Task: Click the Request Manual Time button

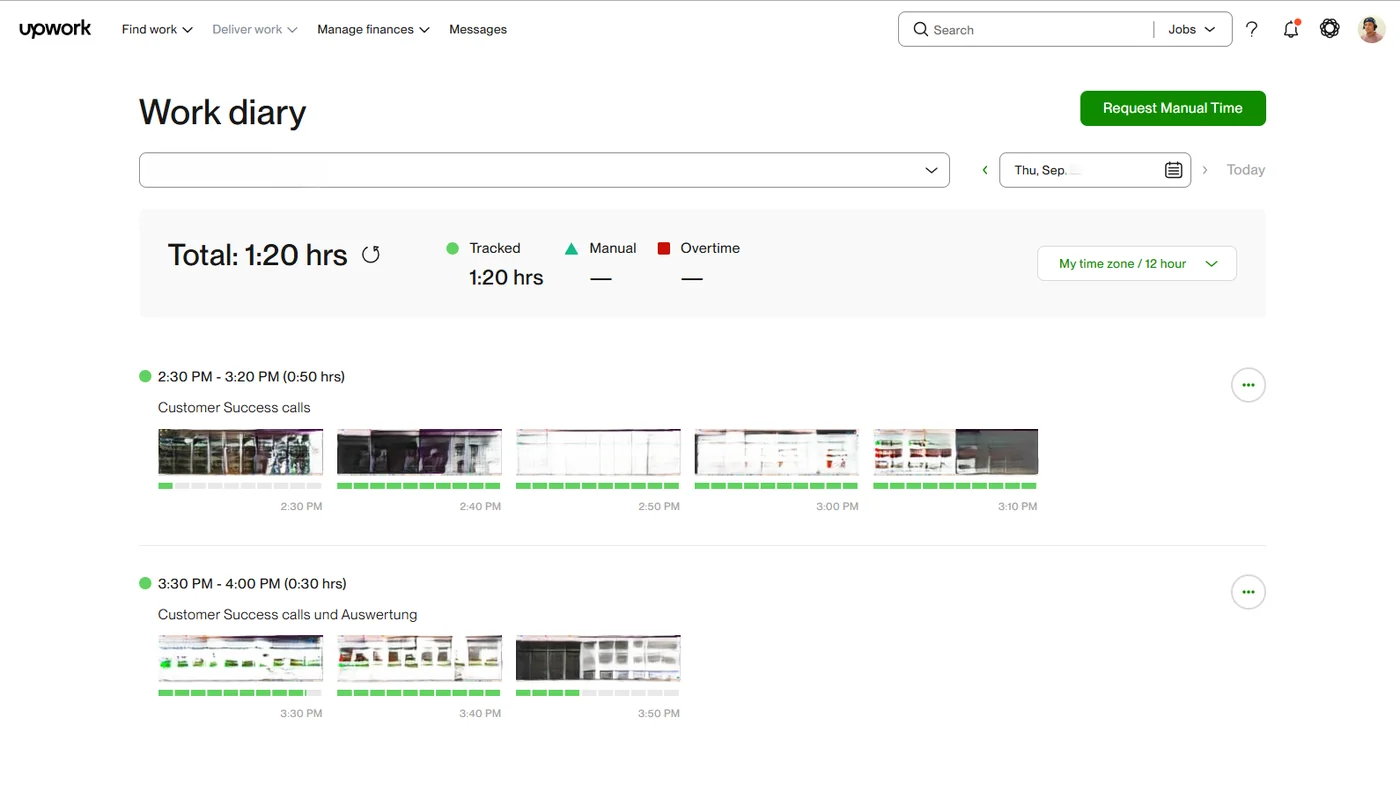Action: [x=1173, y=108]
